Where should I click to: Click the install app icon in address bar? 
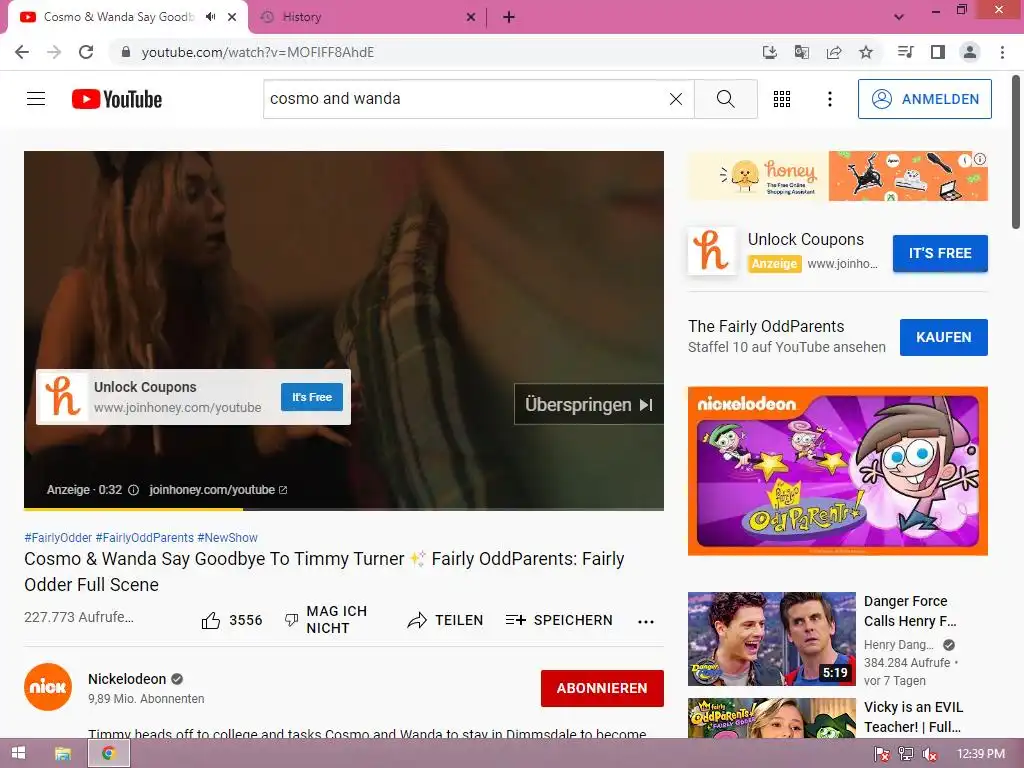pos(769,52)
